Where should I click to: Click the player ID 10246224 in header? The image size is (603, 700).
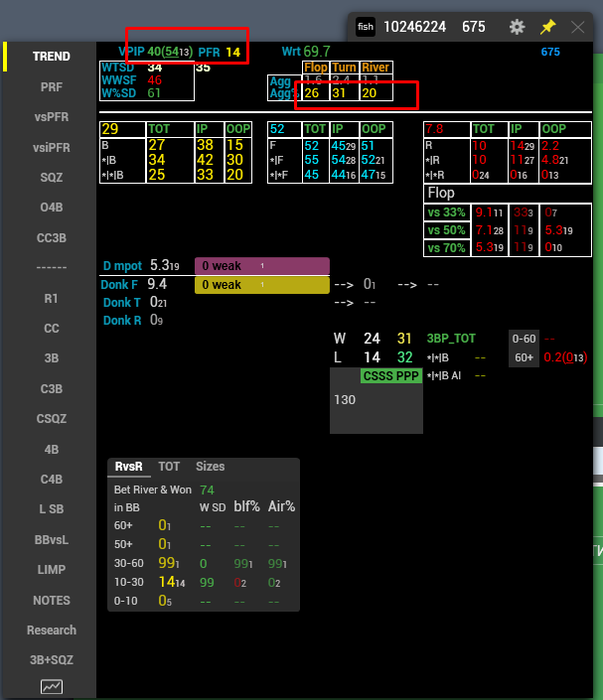coord(415,27)
